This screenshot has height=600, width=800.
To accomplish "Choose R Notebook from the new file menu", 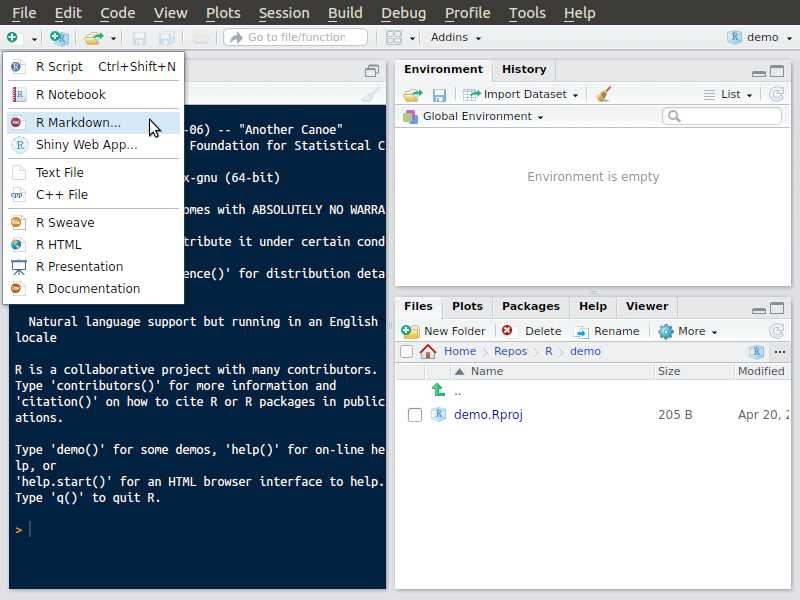I will [93, 95].
